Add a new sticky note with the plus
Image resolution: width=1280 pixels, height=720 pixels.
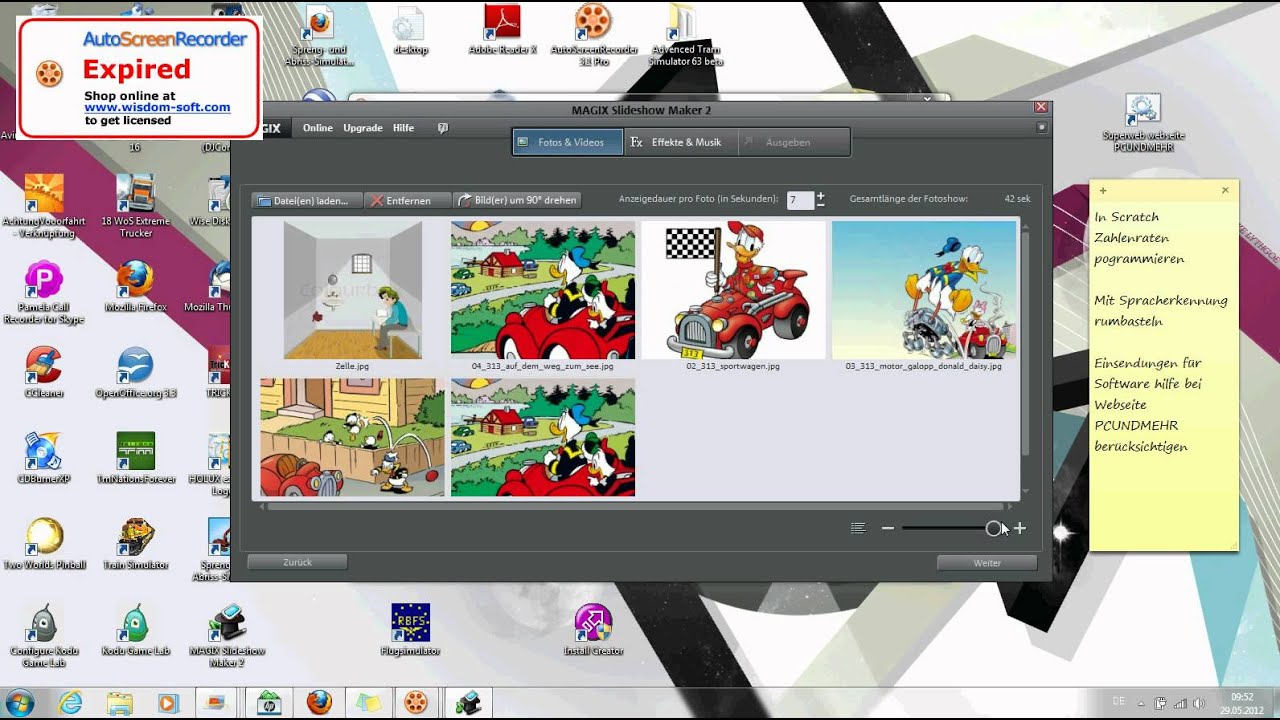(1103, 190)
